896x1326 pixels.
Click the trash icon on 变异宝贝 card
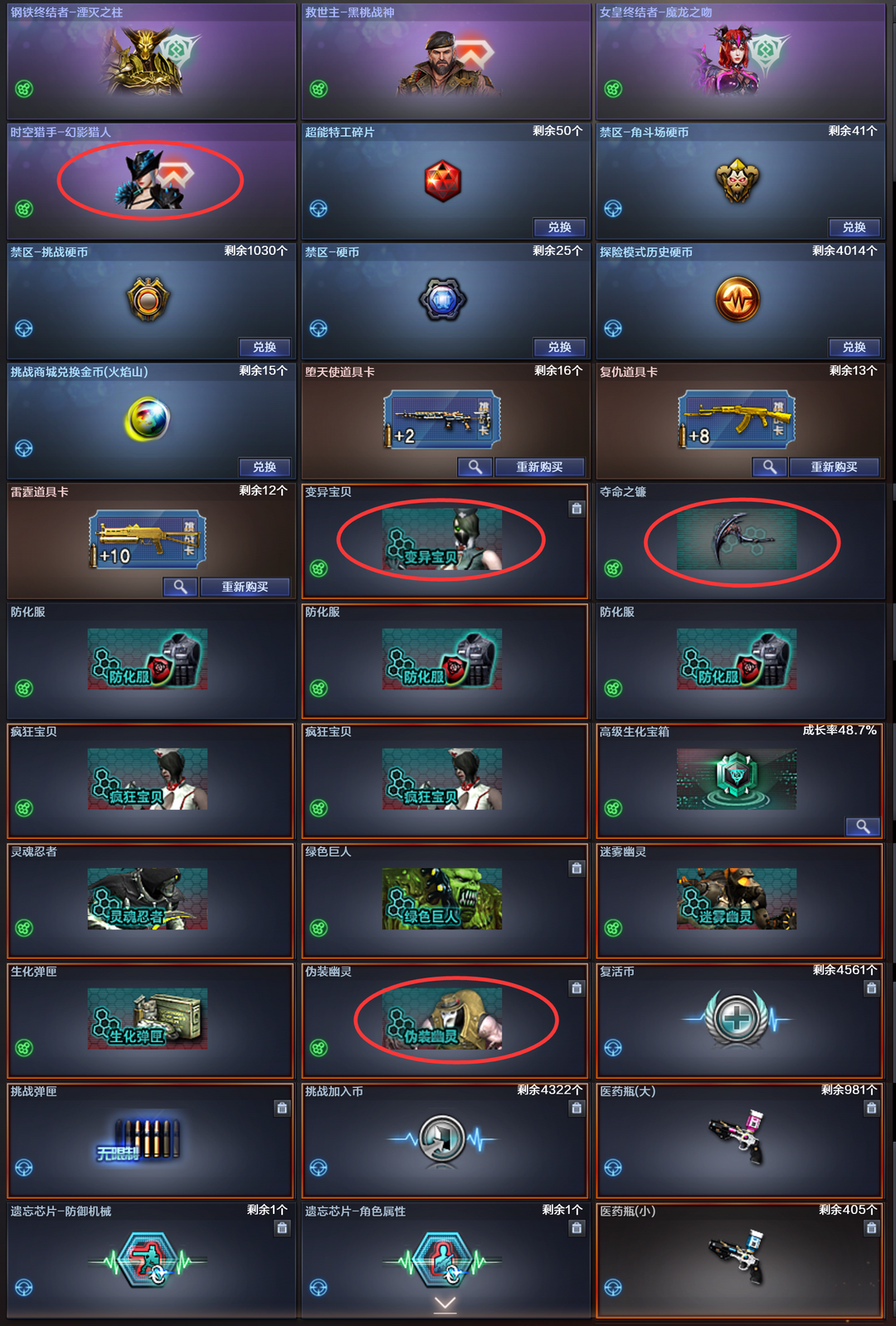tap(577, 509)
